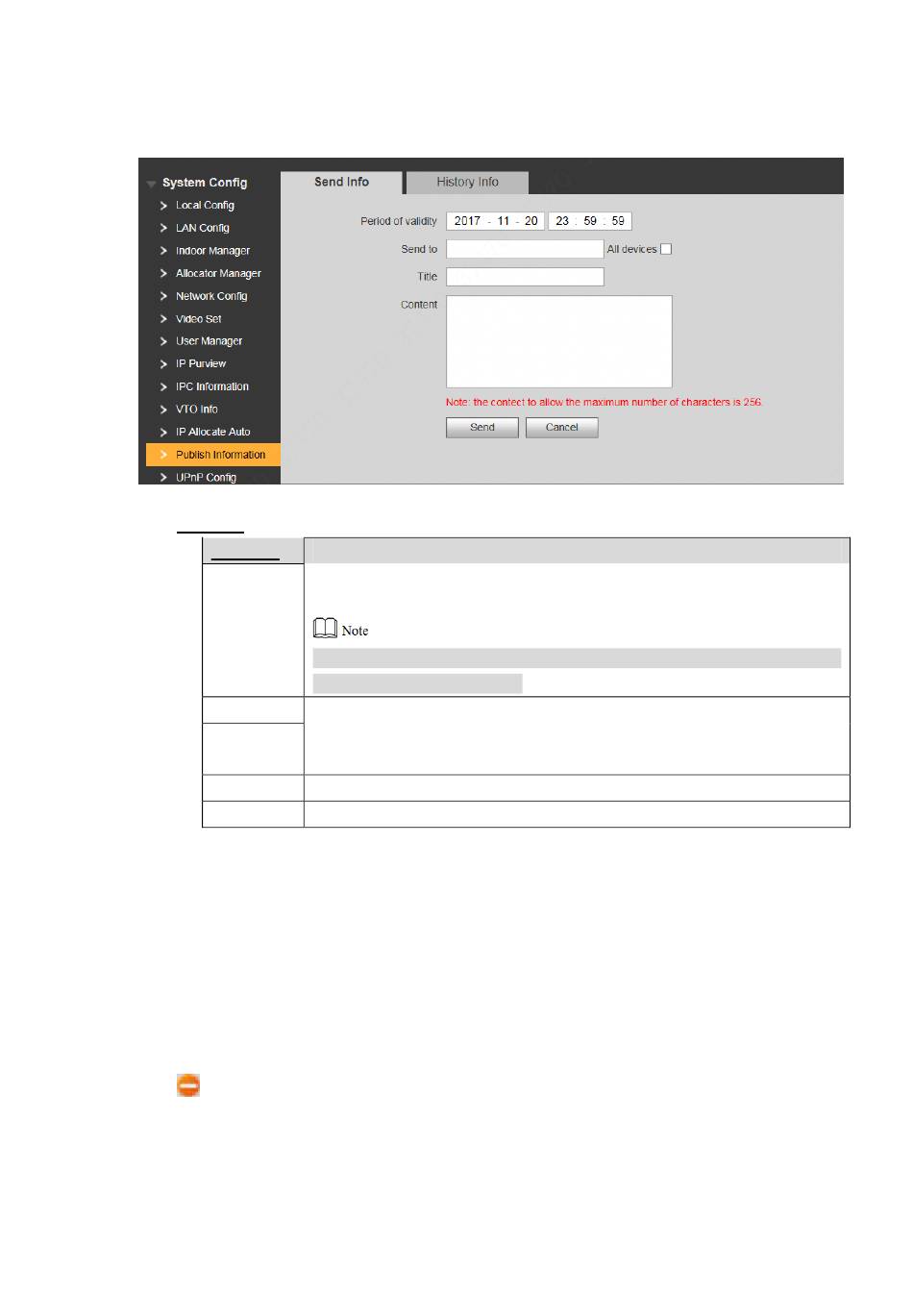
Task: Click the arrow icon beside Network Config
Action: [163, 296]
